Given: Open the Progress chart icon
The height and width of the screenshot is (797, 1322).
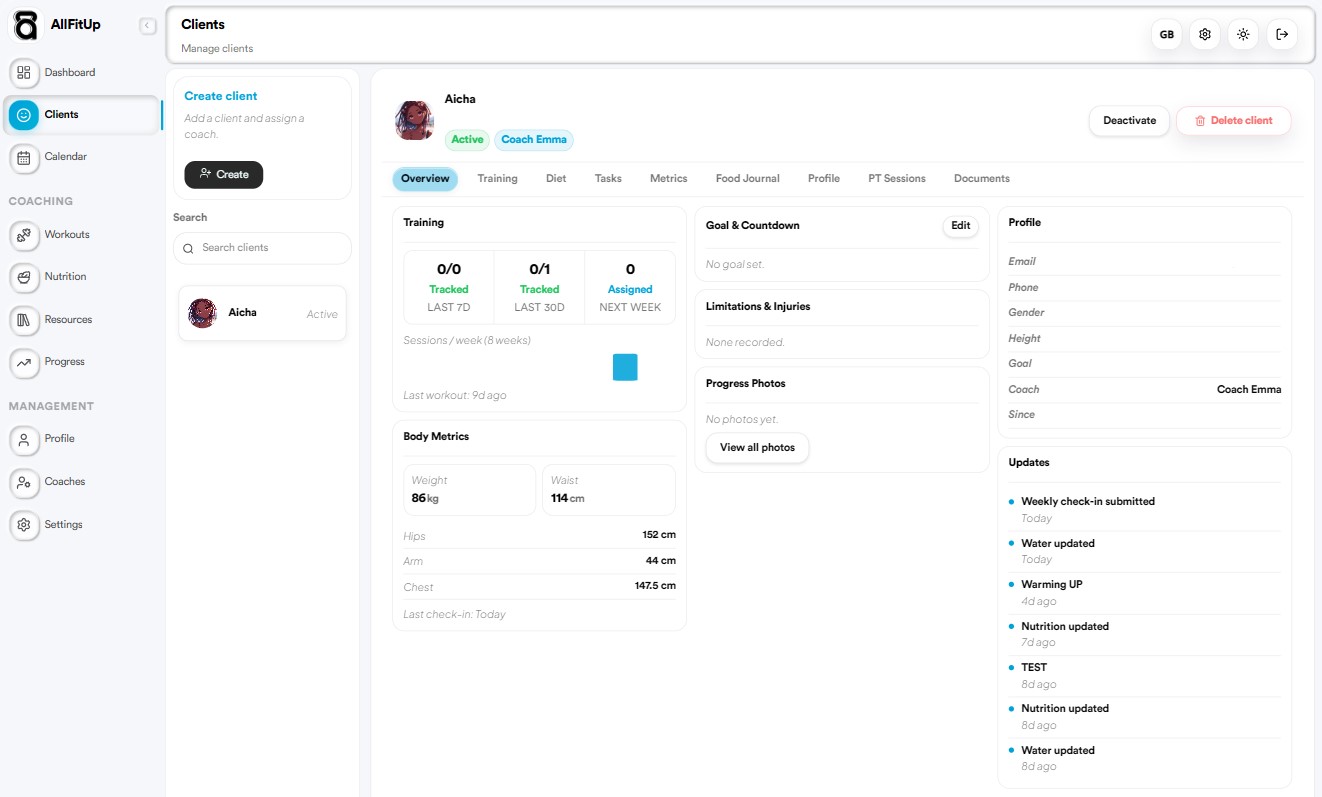Looking at the screenshot, I should tap(24, 362).
